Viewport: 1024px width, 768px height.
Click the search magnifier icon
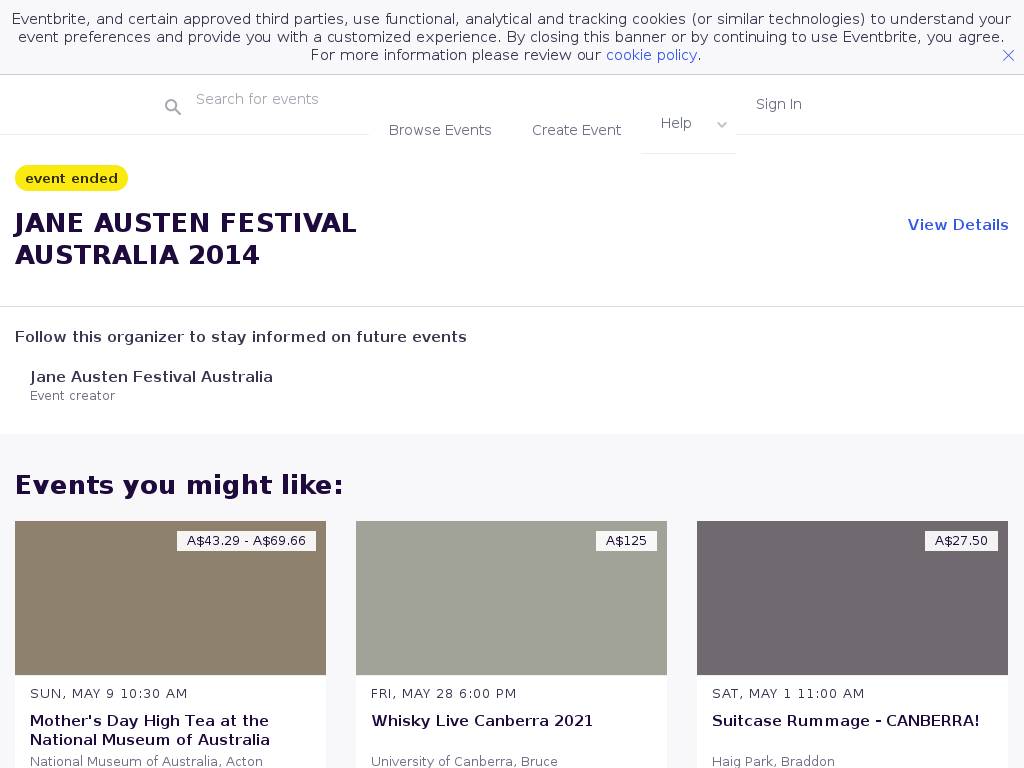(x=173, y=107)
